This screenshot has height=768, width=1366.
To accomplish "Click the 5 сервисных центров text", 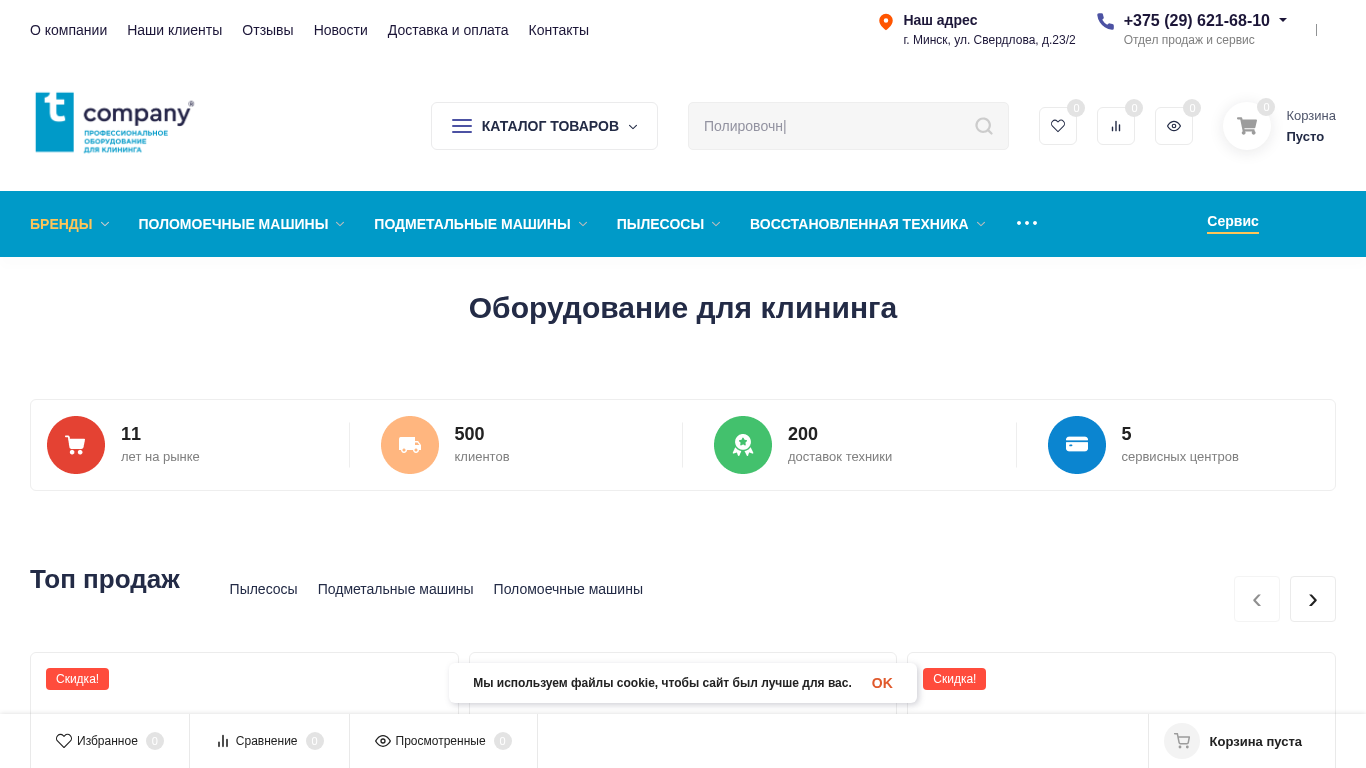I will coord(1180,445).
